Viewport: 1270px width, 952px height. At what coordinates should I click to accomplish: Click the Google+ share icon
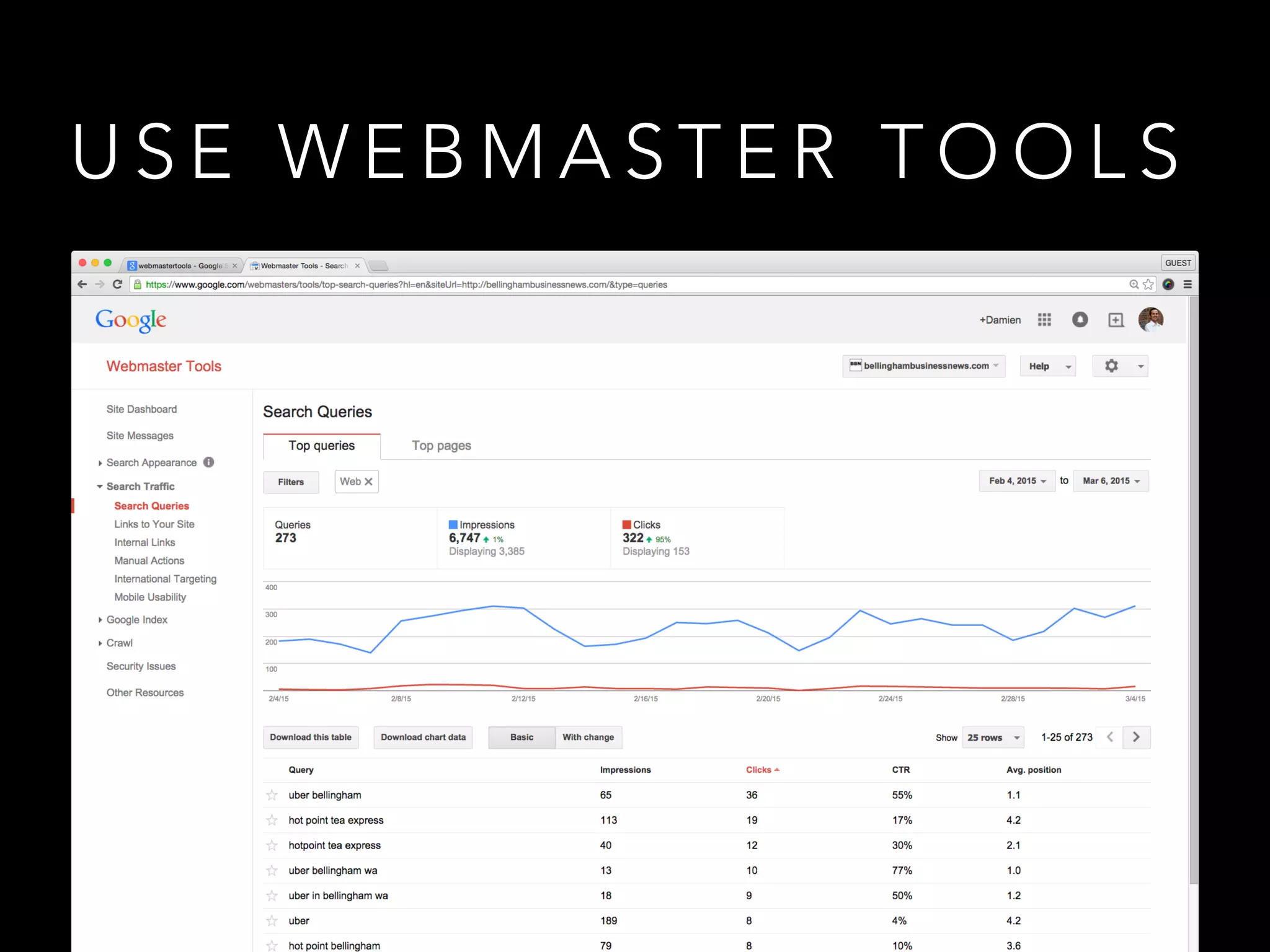coord(1116,320)
